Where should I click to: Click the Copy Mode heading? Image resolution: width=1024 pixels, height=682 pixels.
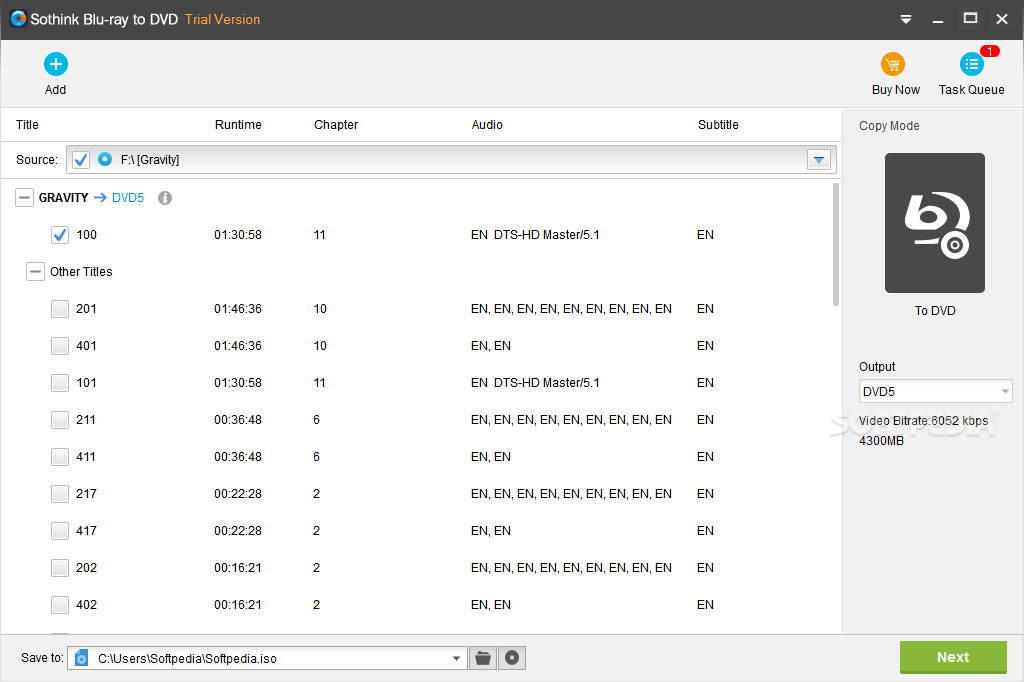pyautogui.click(x=889, y=126)
